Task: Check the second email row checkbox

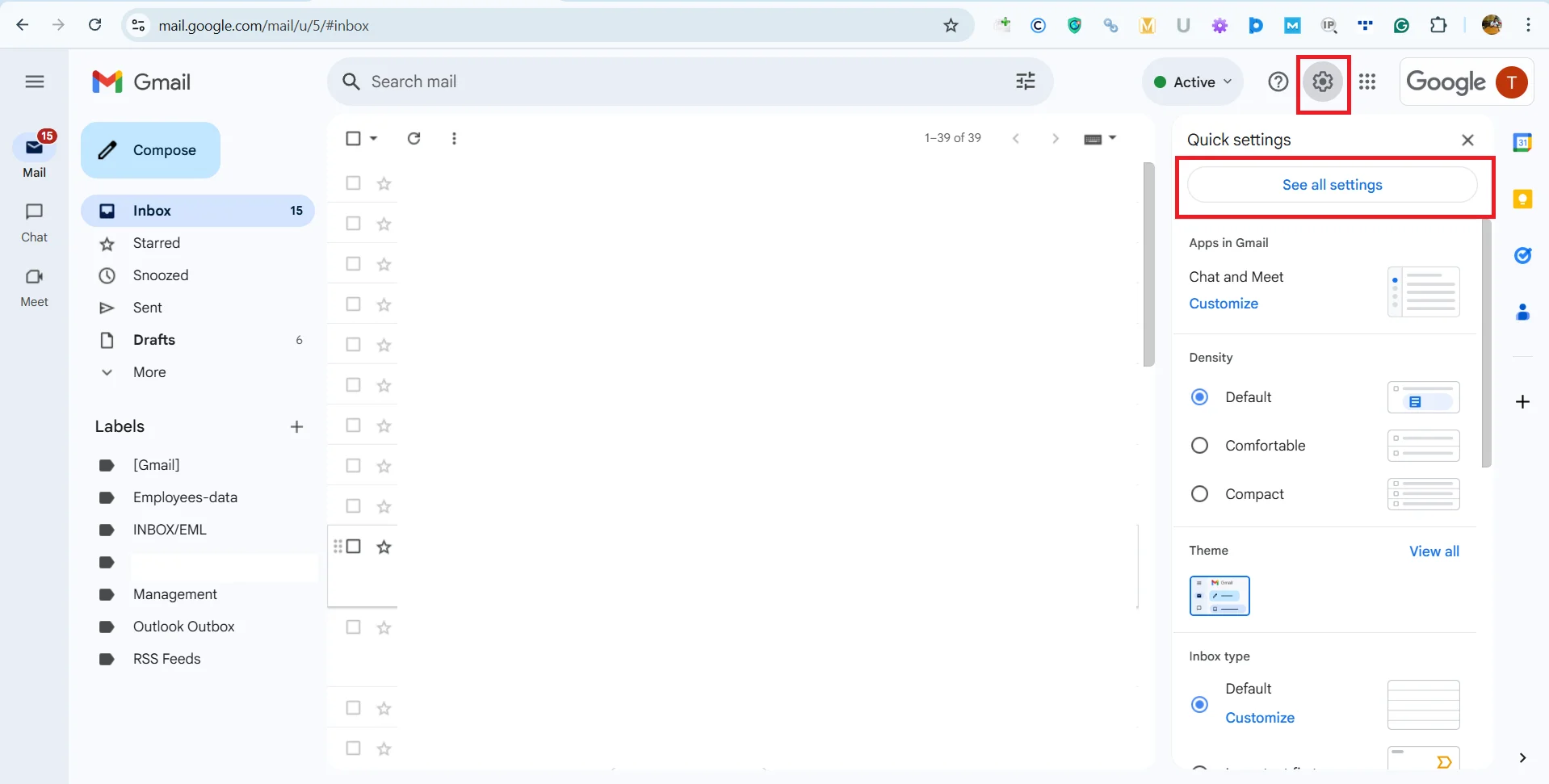Action: [353, 224]
